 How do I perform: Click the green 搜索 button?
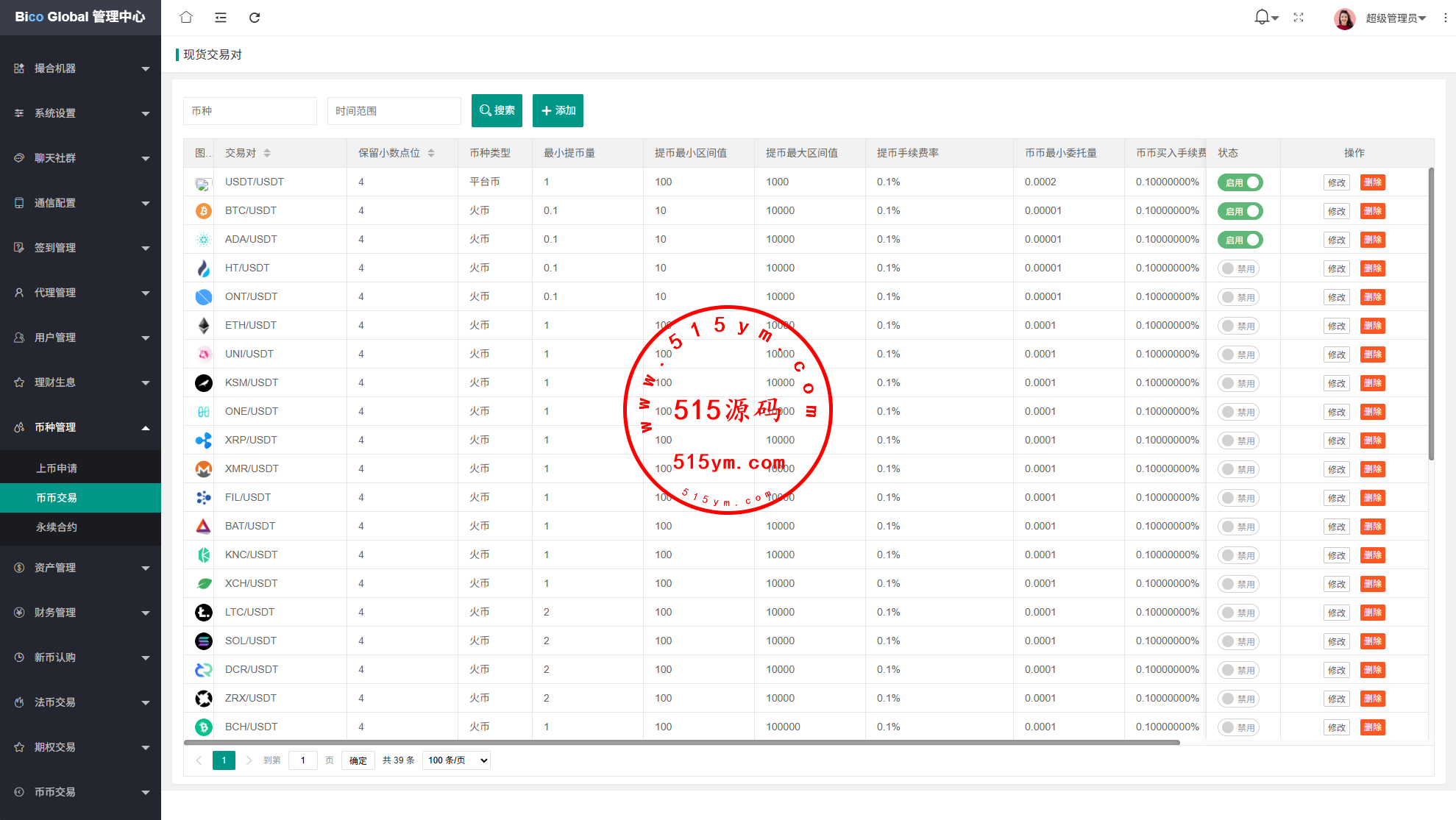497,110
